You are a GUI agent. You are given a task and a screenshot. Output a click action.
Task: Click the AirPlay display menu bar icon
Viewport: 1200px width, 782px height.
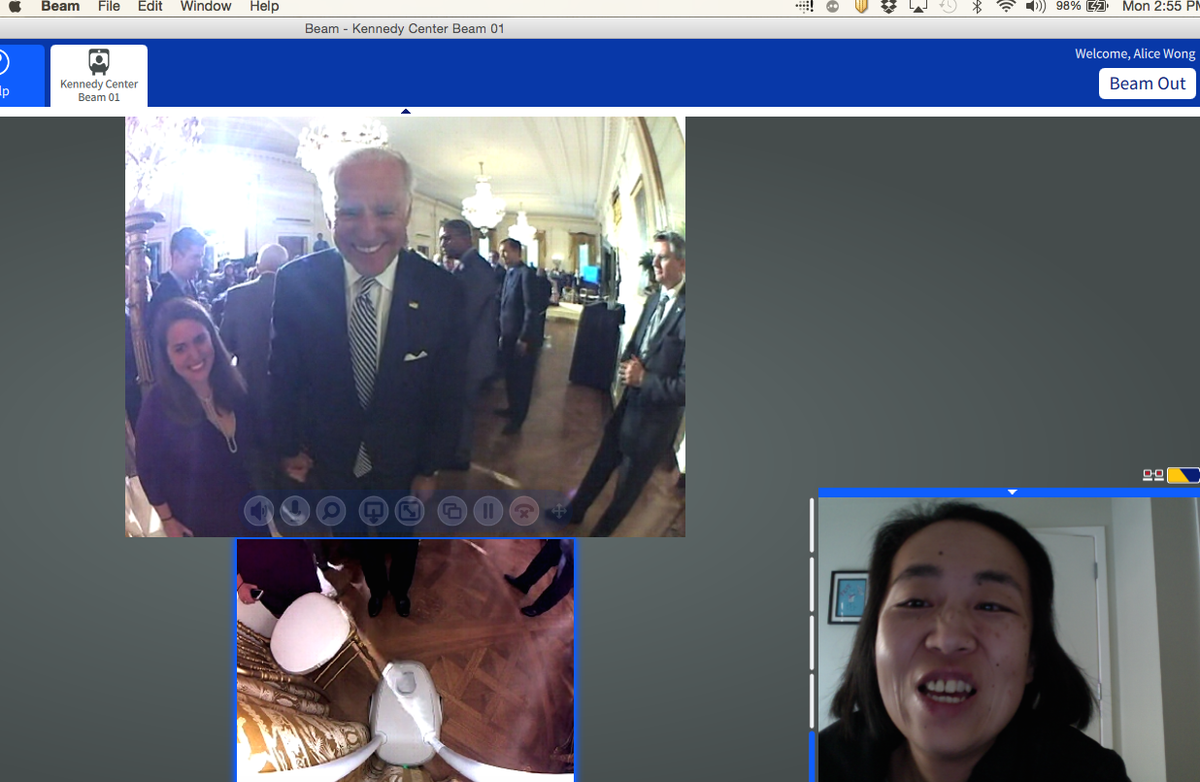918,6
